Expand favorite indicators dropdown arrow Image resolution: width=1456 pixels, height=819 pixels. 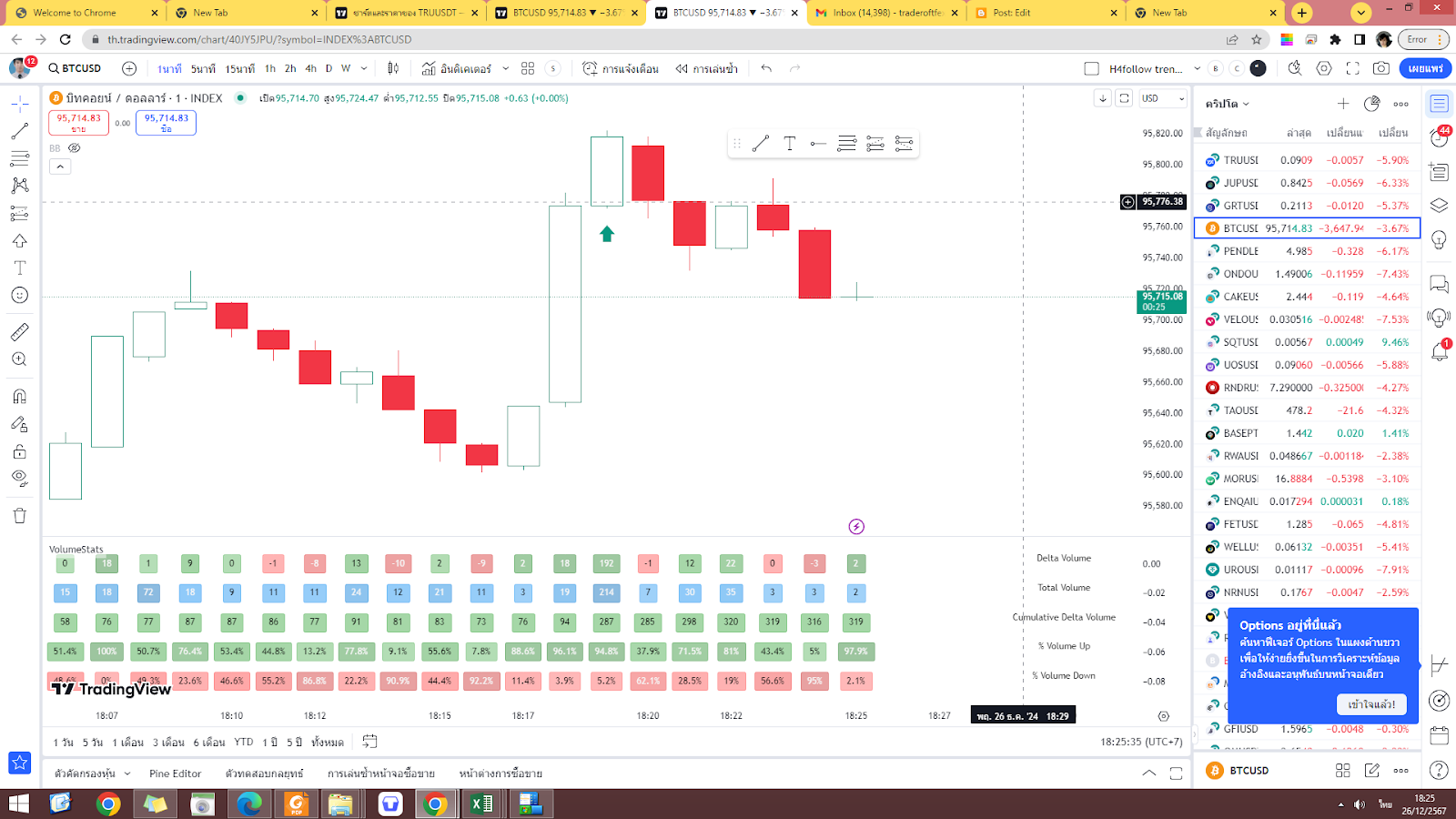pyautogui.click(x=506, y=68)
